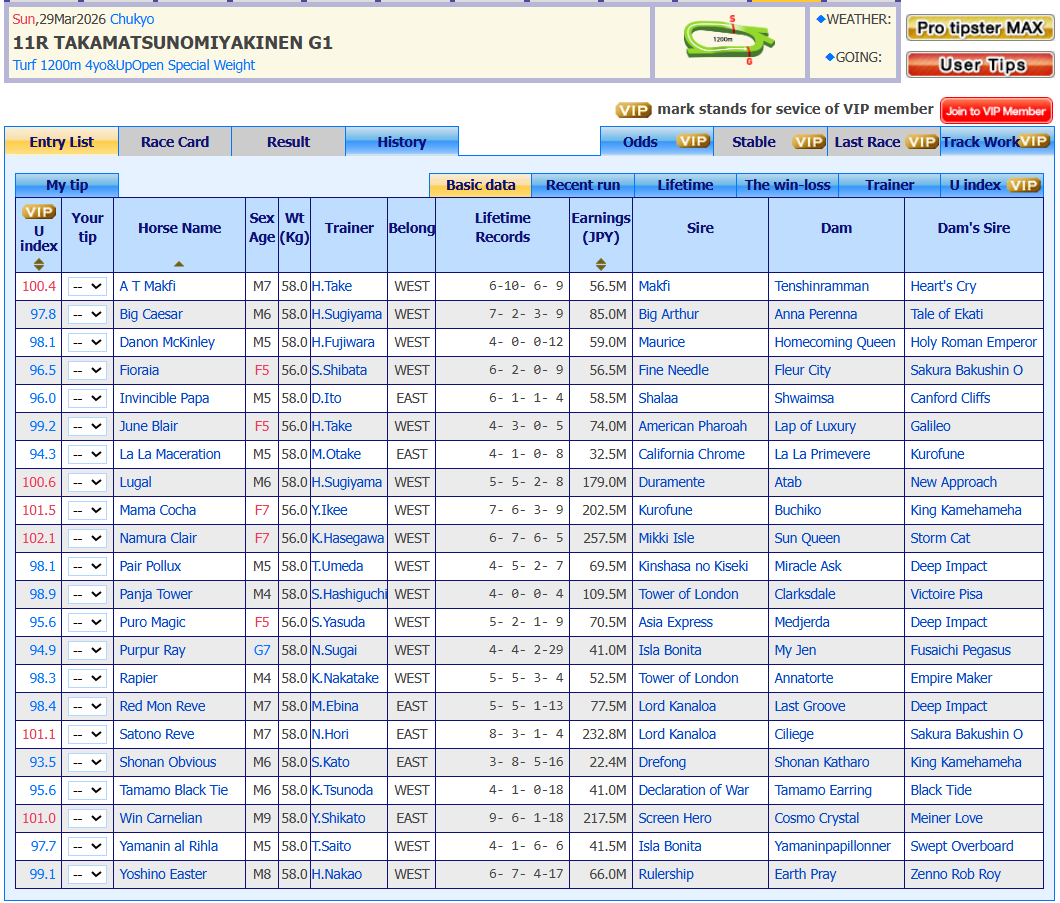Click the Chukyo track map thumbnail
The image size is (1060, 903).
point(729,40)
